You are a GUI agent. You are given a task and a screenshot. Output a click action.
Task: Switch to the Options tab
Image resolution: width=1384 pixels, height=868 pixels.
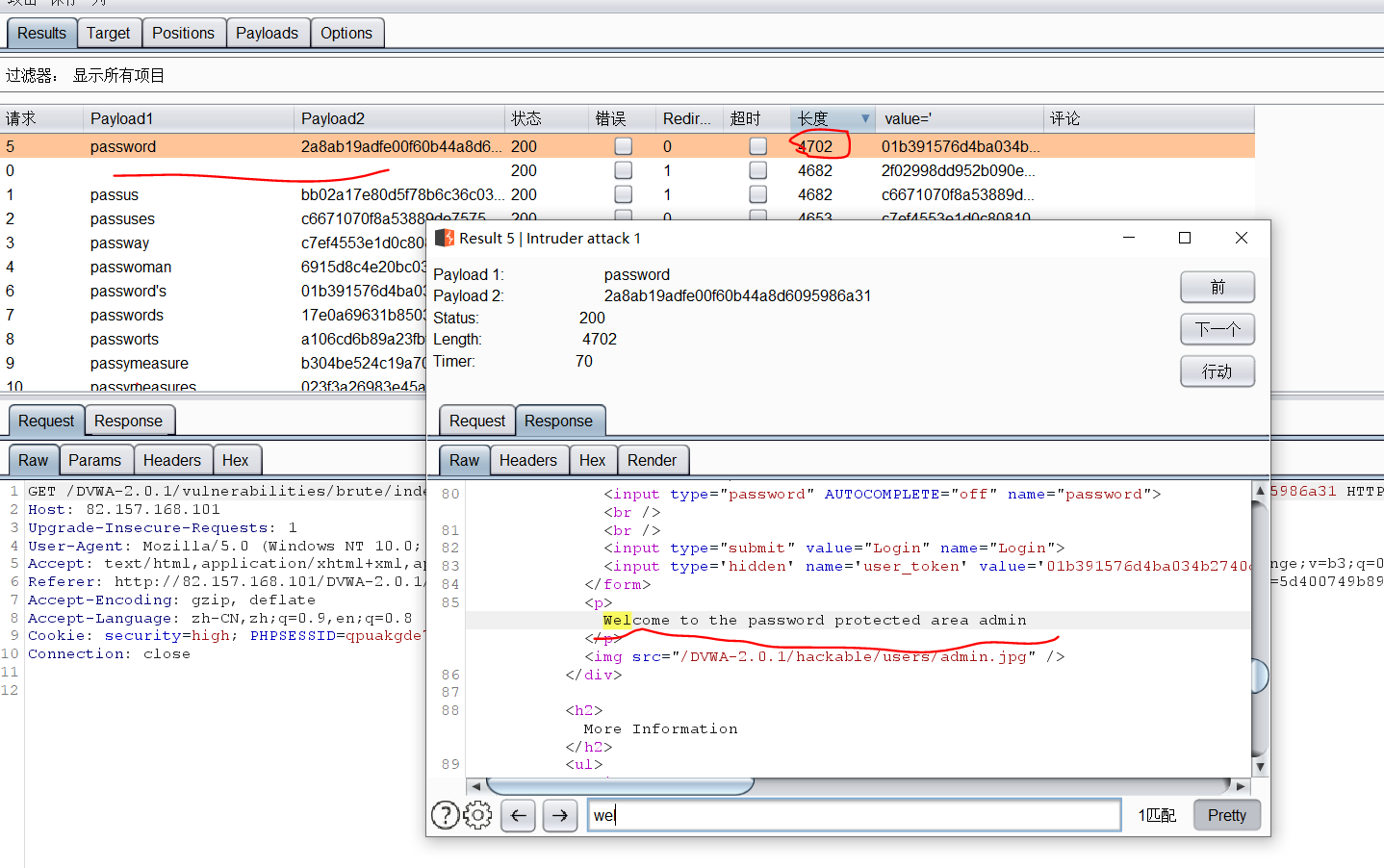tap(346, 33)
